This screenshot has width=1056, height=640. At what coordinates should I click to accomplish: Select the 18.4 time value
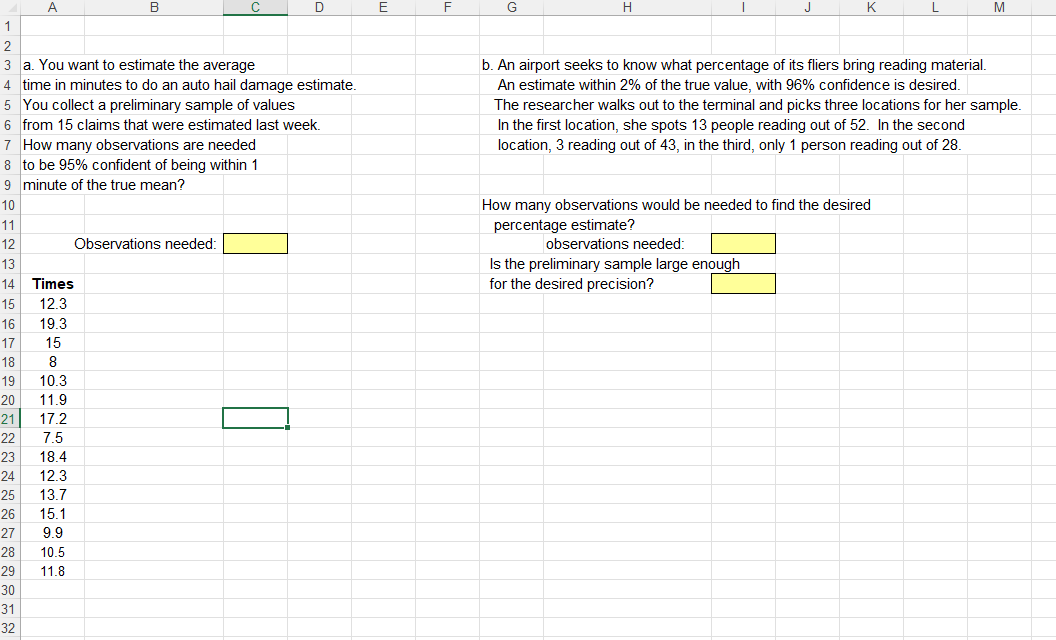53,457
